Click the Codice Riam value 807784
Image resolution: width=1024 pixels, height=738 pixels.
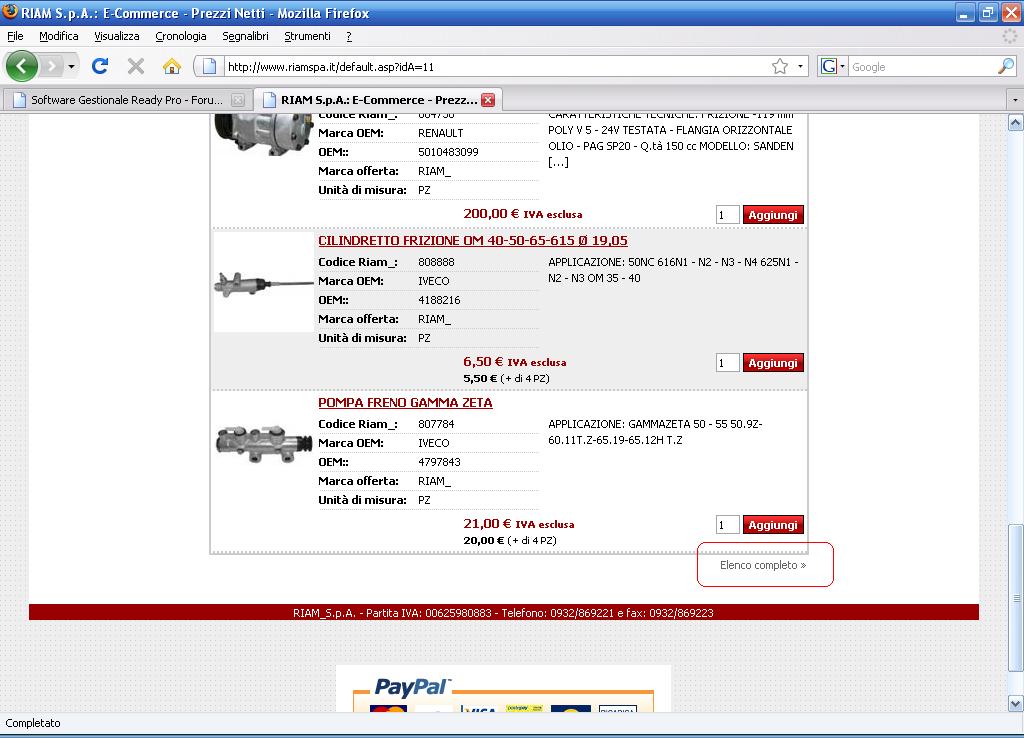[x=436, y=425]
